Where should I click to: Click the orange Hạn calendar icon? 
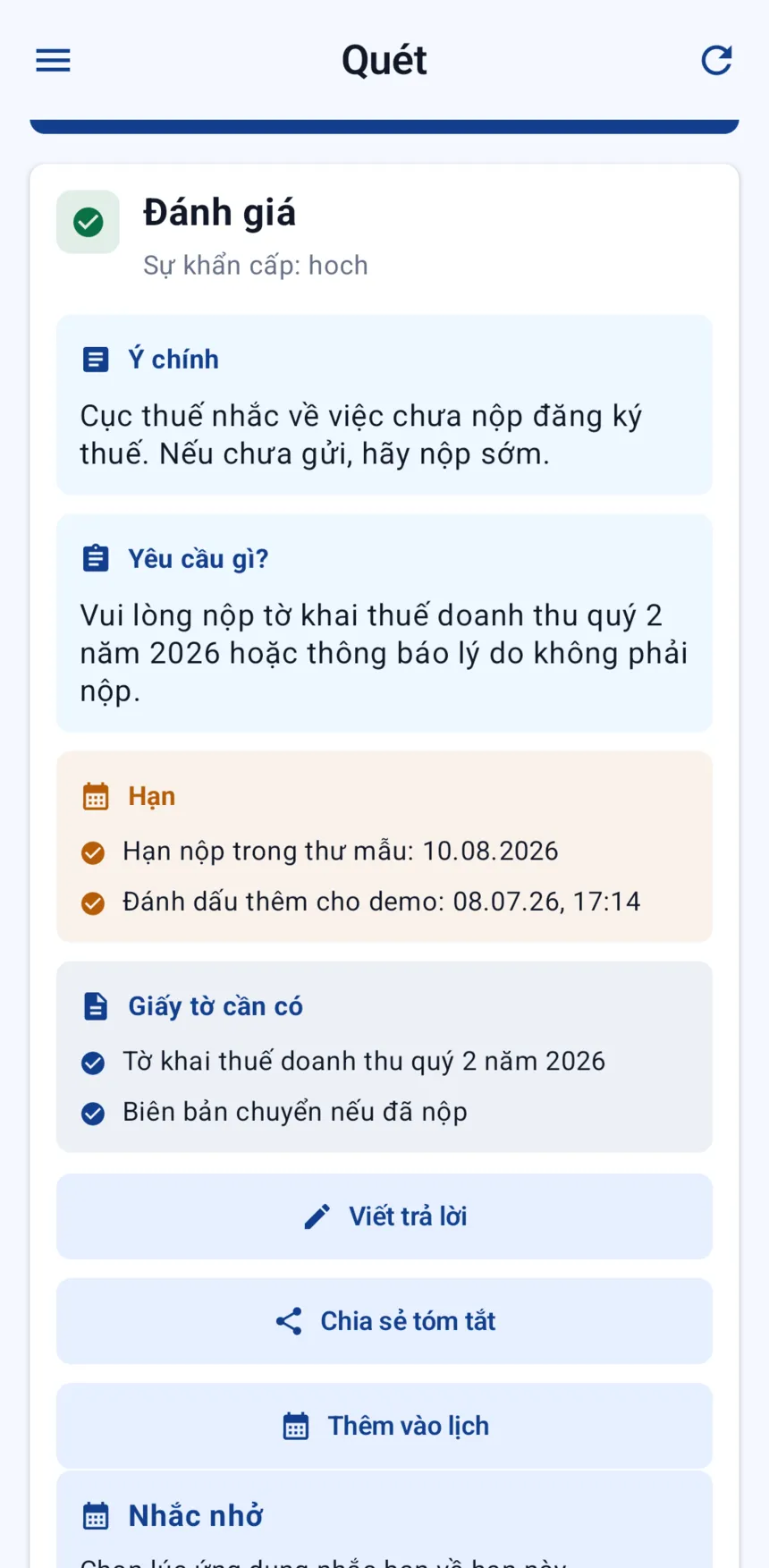click(96, 796)
